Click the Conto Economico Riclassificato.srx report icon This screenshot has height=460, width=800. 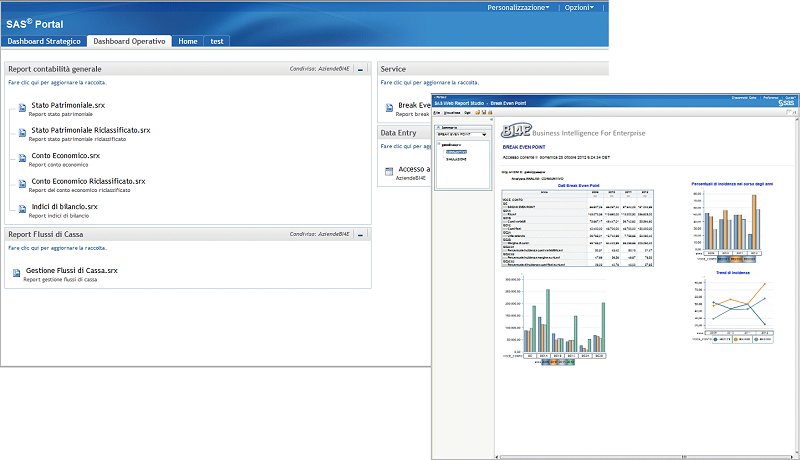point(22,184)
